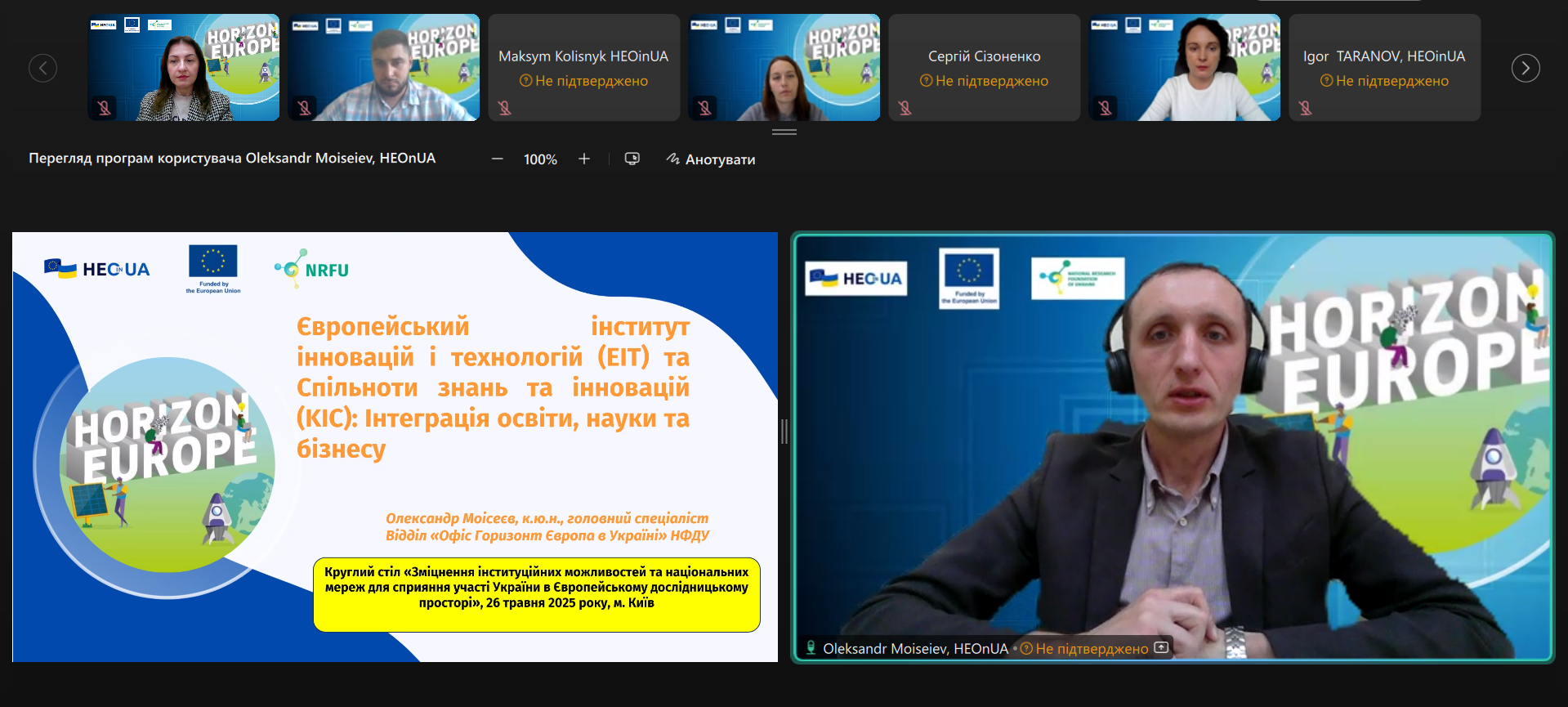This screenshot has height=707, width=1568.
Task: Click the handle below the participant strip
Action: tap(784, 132)
